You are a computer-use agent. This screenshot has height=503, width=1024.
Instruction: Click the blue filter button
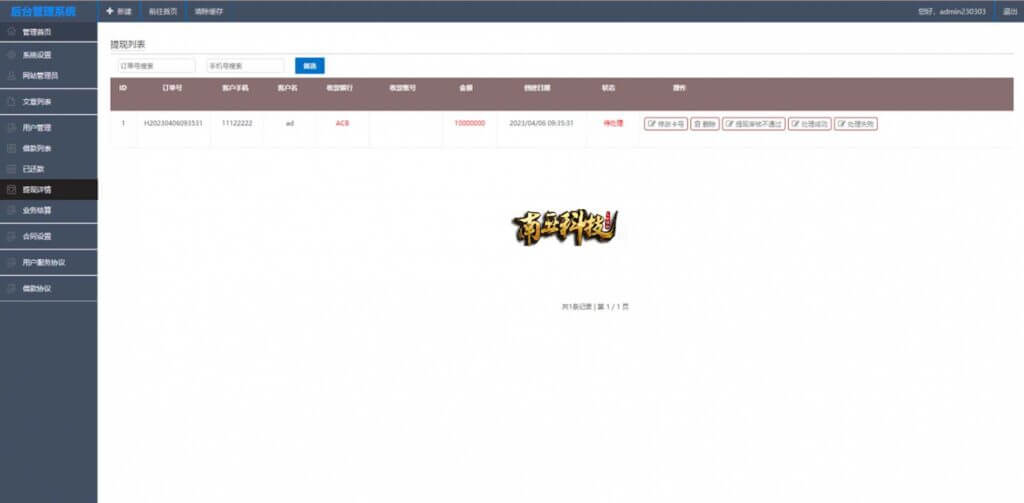[310, 66]
